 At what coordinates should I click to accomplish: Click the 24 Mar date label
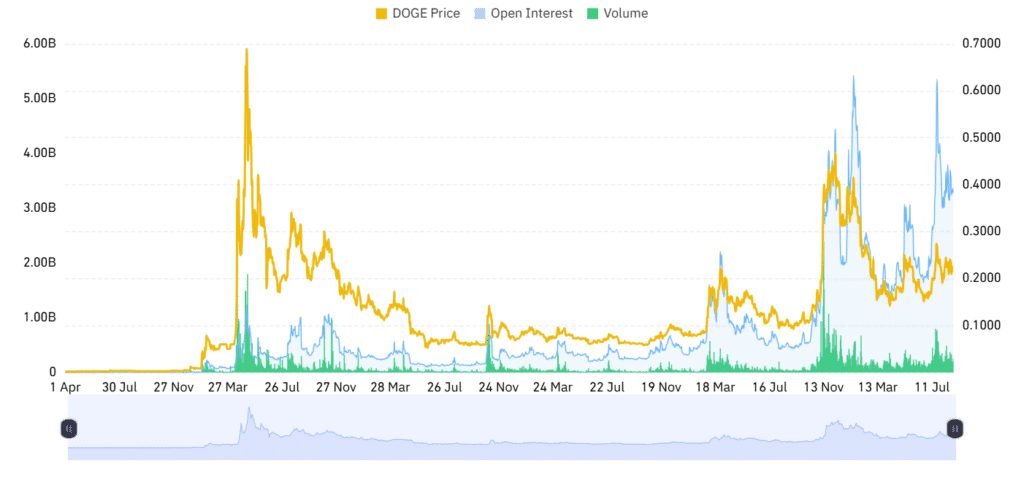[553, 387]
